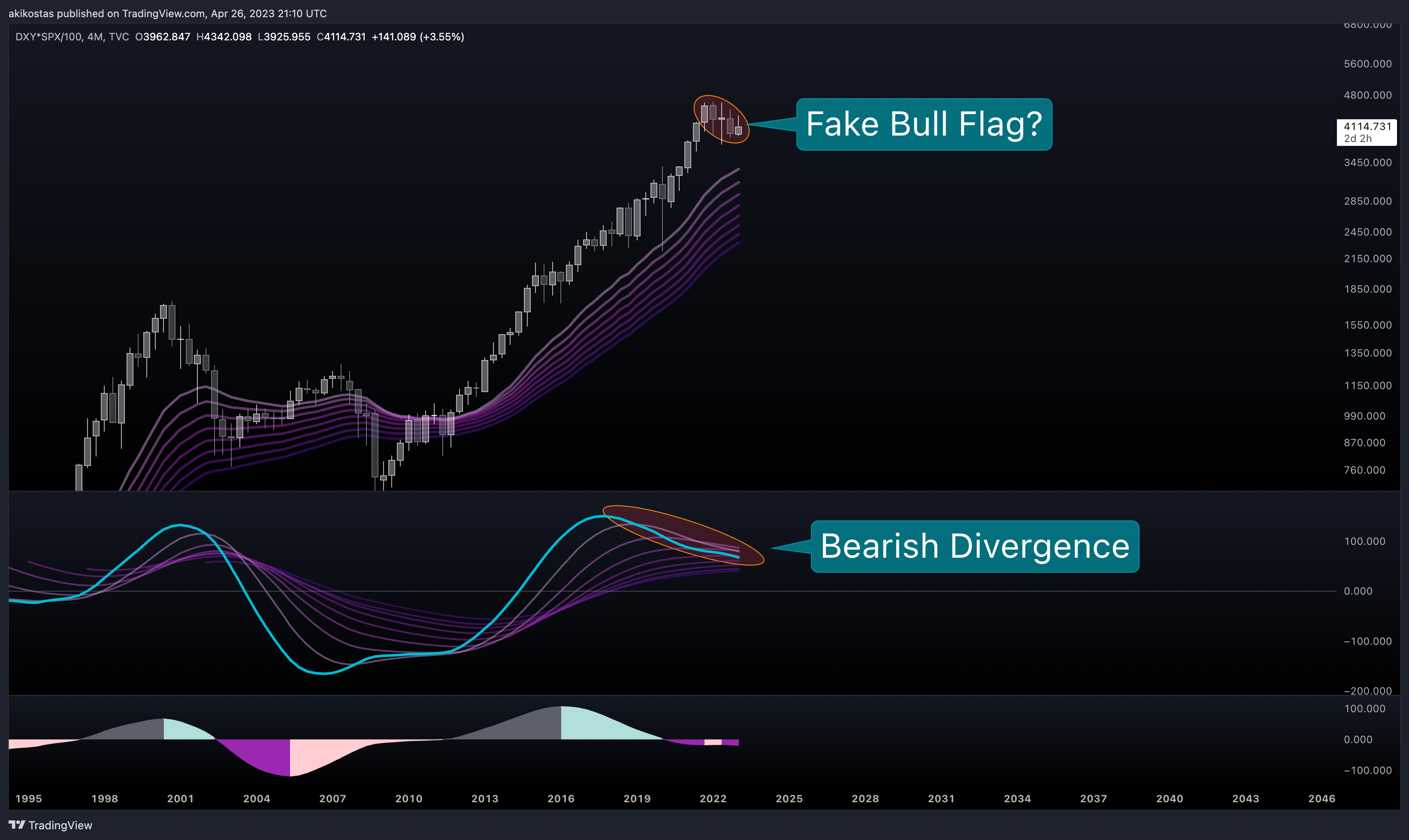Click the 2031 time axis label
Screen dimensions: 1409x840
[941, 799]
